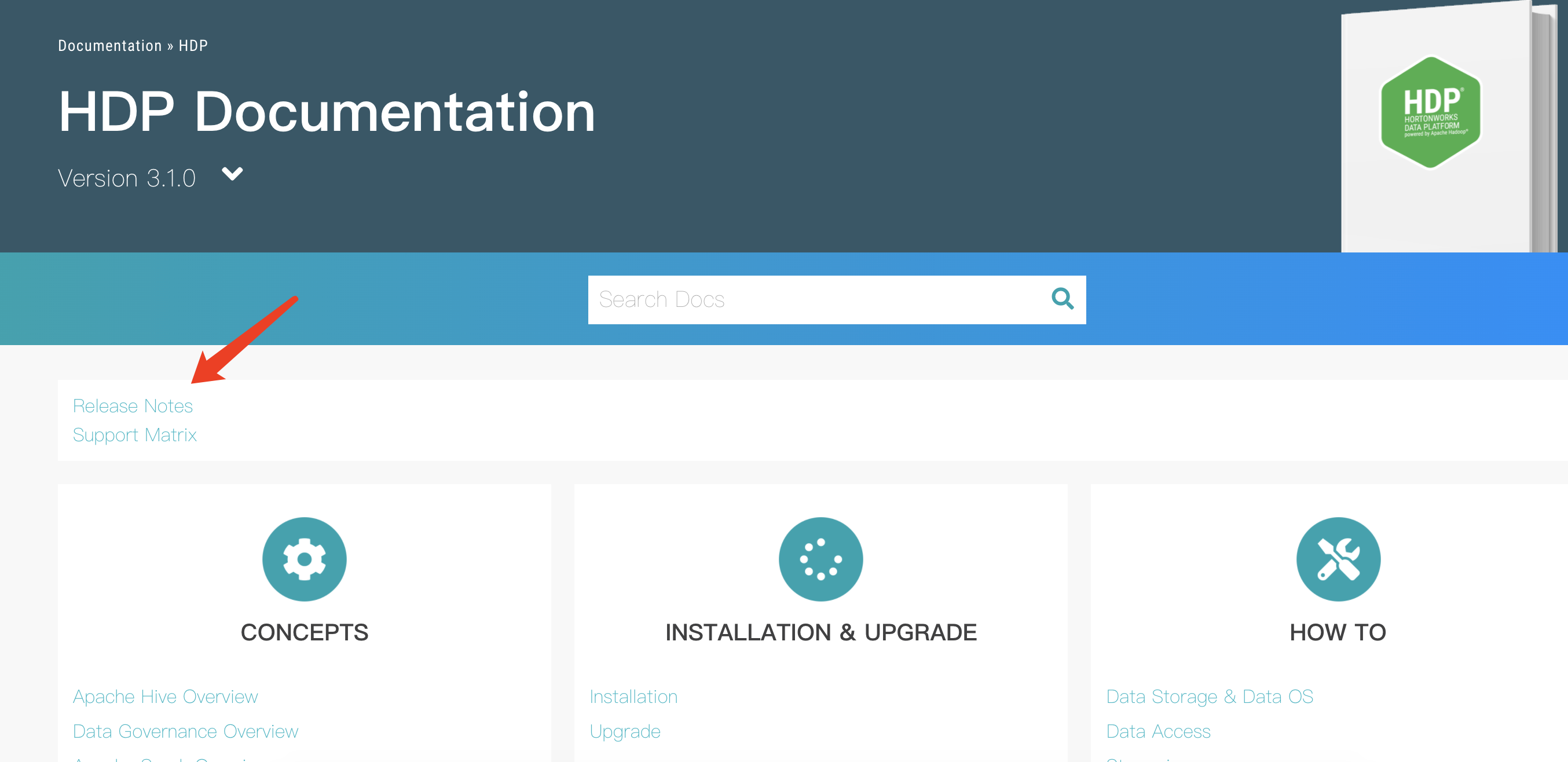Open the Support Matrix link
The width and height of the screenshot is (1568, 762).
click(134, 435)
